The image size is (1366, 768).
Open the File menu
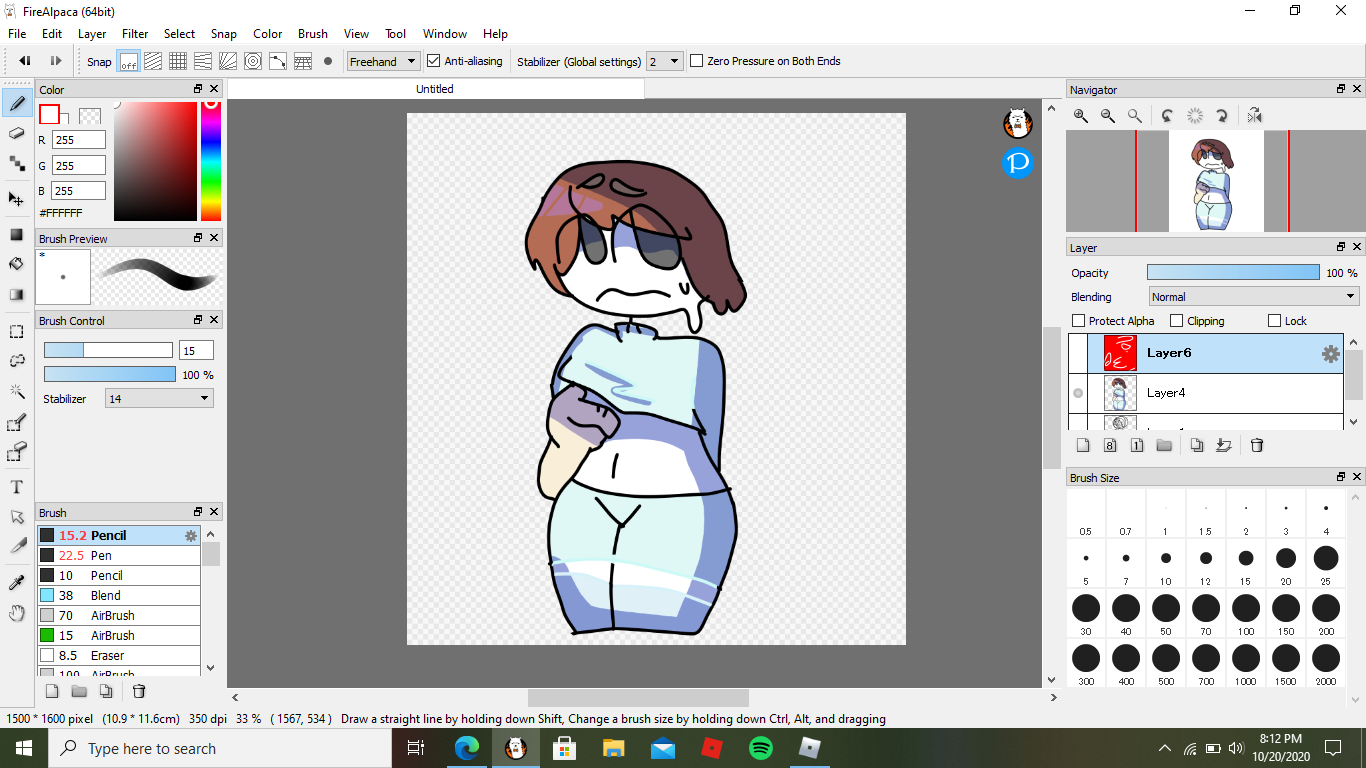pyautogui.click(x=17, y=33)
